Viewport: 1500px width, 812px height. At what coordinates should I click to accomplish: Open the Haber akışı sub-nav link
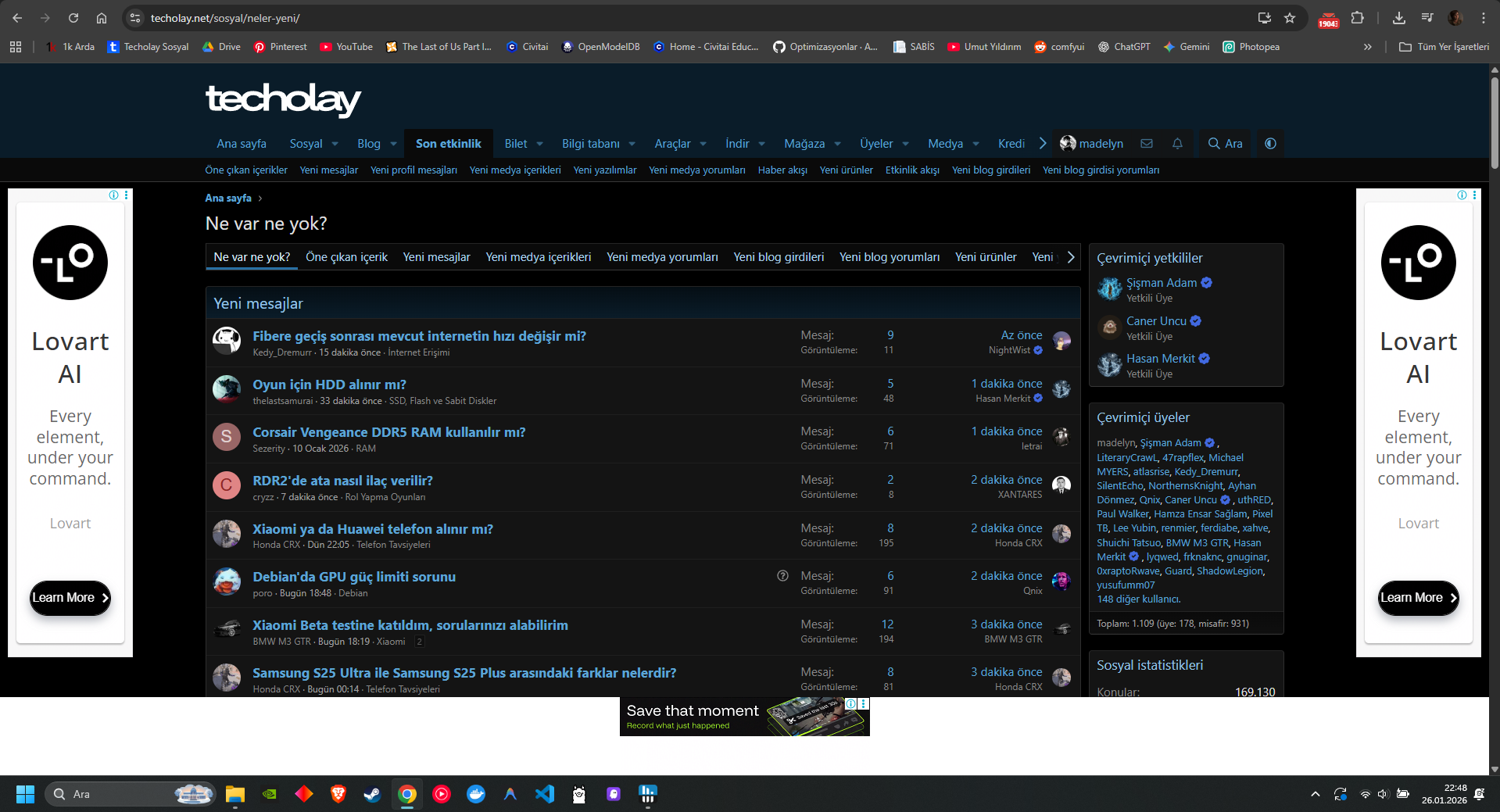click(782, 170)
